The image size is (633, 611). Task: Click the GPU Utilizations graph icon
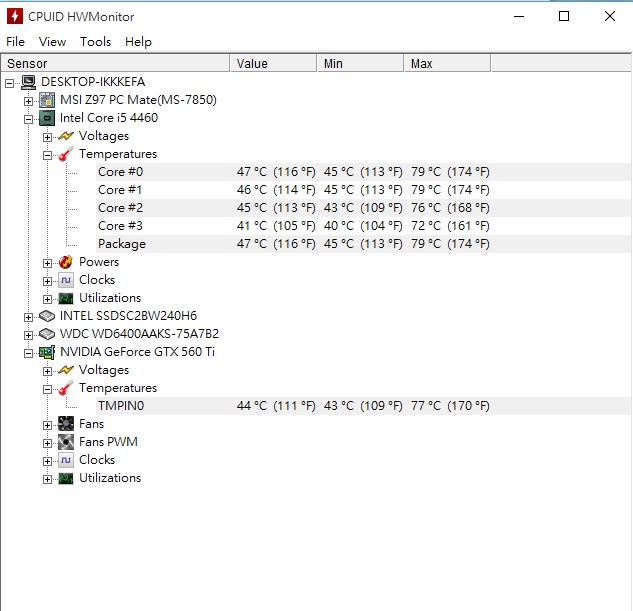click(66, 478)
